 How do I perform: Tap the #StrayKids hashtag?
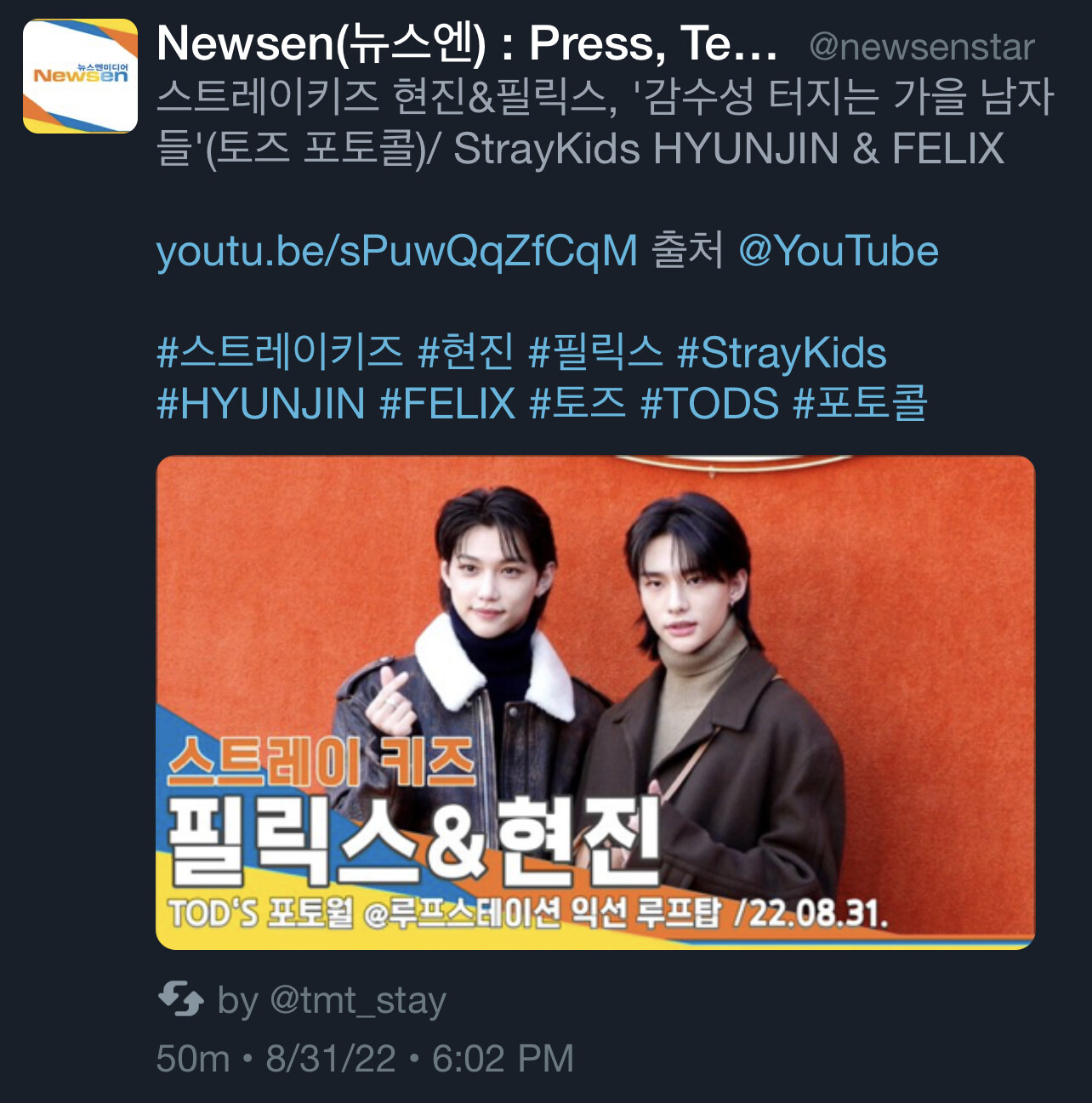click(x=782, y=352)
